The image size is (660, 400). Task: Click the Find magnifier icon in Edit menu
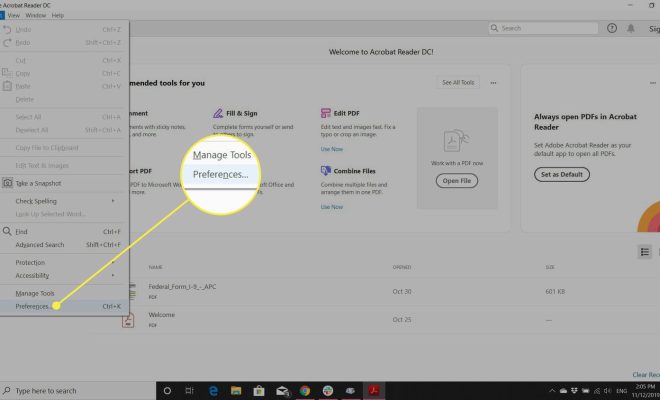point(7,231)
